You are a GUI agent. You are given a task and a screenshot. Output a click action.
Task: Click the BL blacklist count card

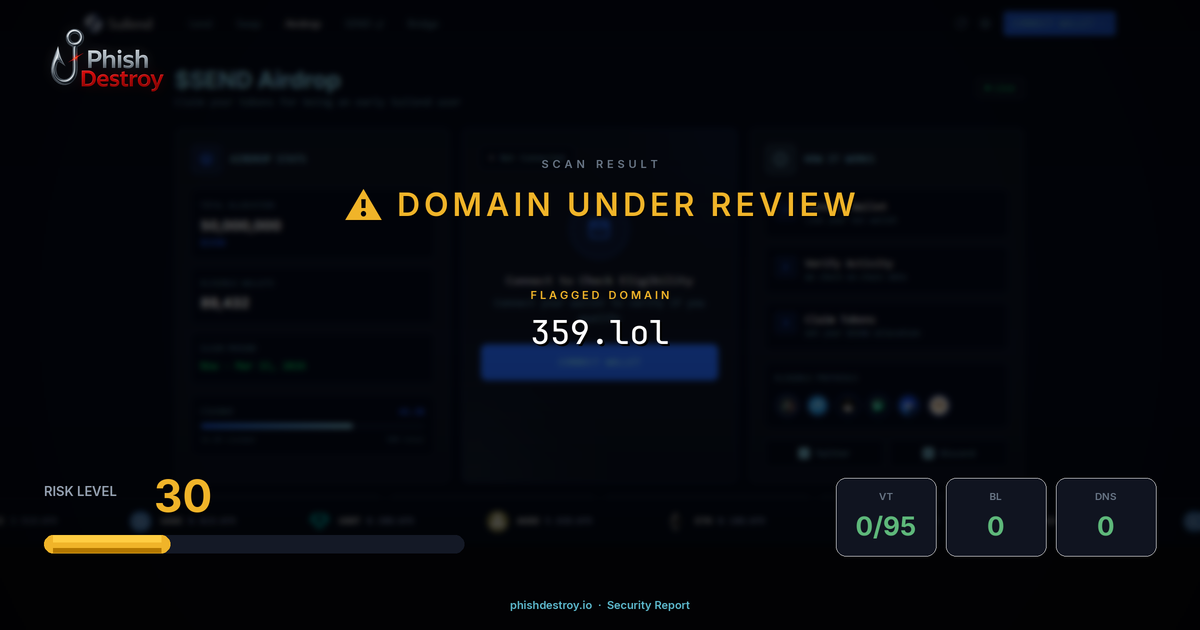click(996, 516)
